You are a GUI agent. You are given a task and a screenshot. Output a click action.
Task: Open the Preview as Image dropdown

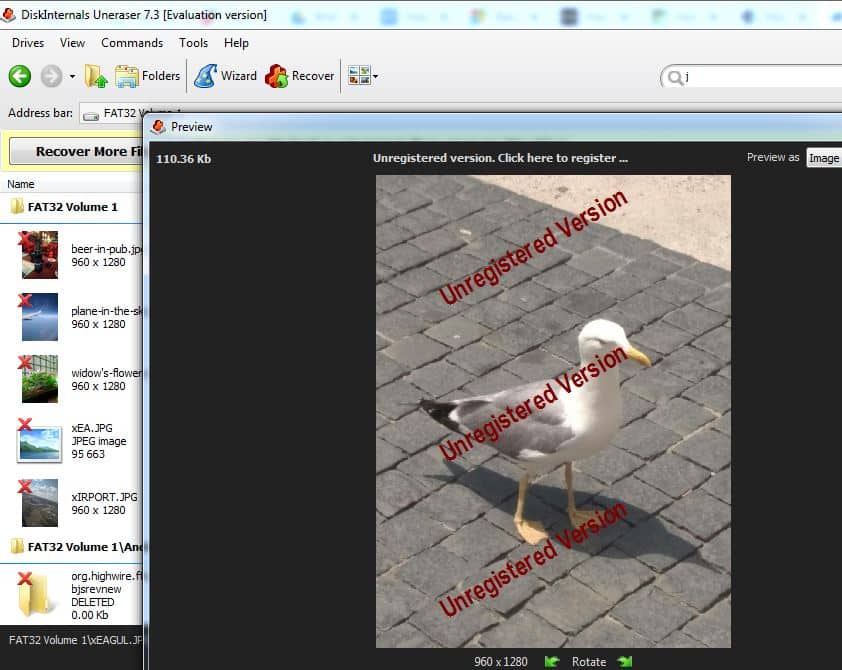[x=823, y=158]
